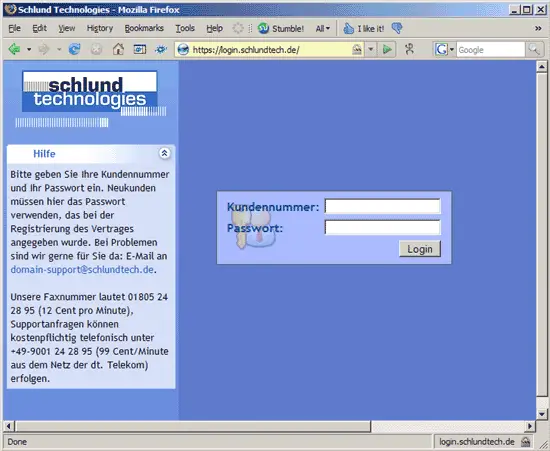Collapse the Hilfe panel with chevron button
This screenshot has height=451, width=550.
click(164, 153)
